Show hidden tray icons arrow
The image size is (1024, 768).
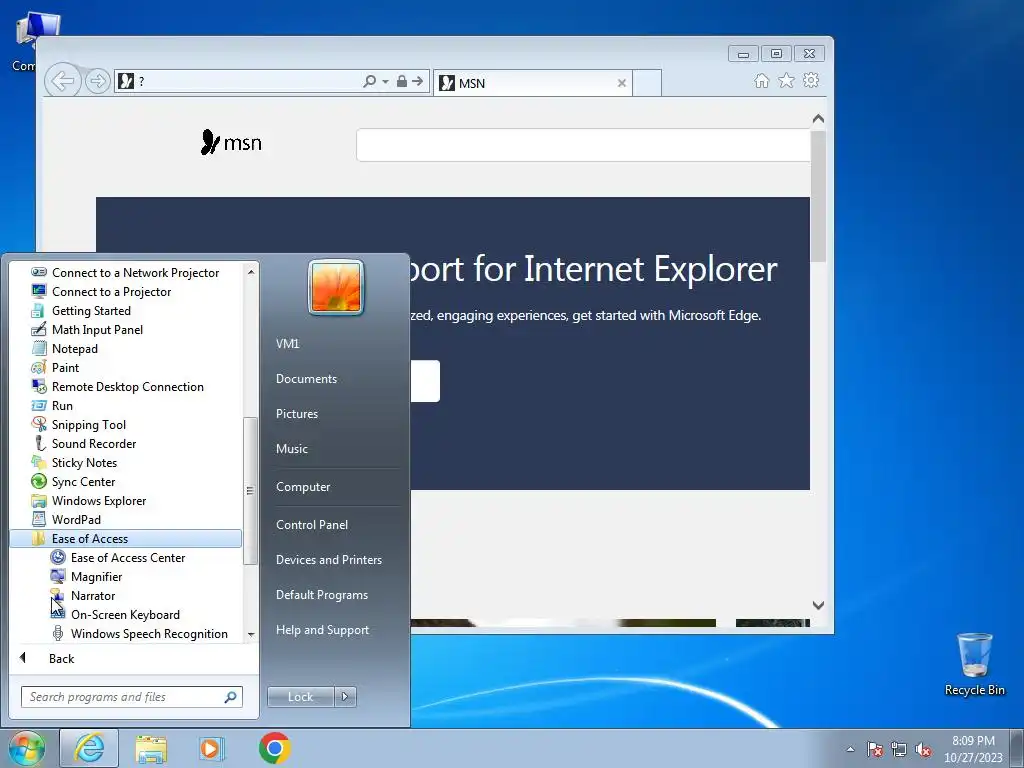pyautogui.click(x=850, y=750)
